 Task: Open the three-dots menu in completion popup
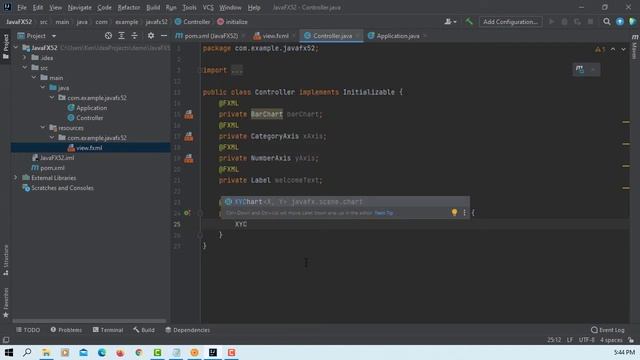pyautogui.click(x=464, y=212)
